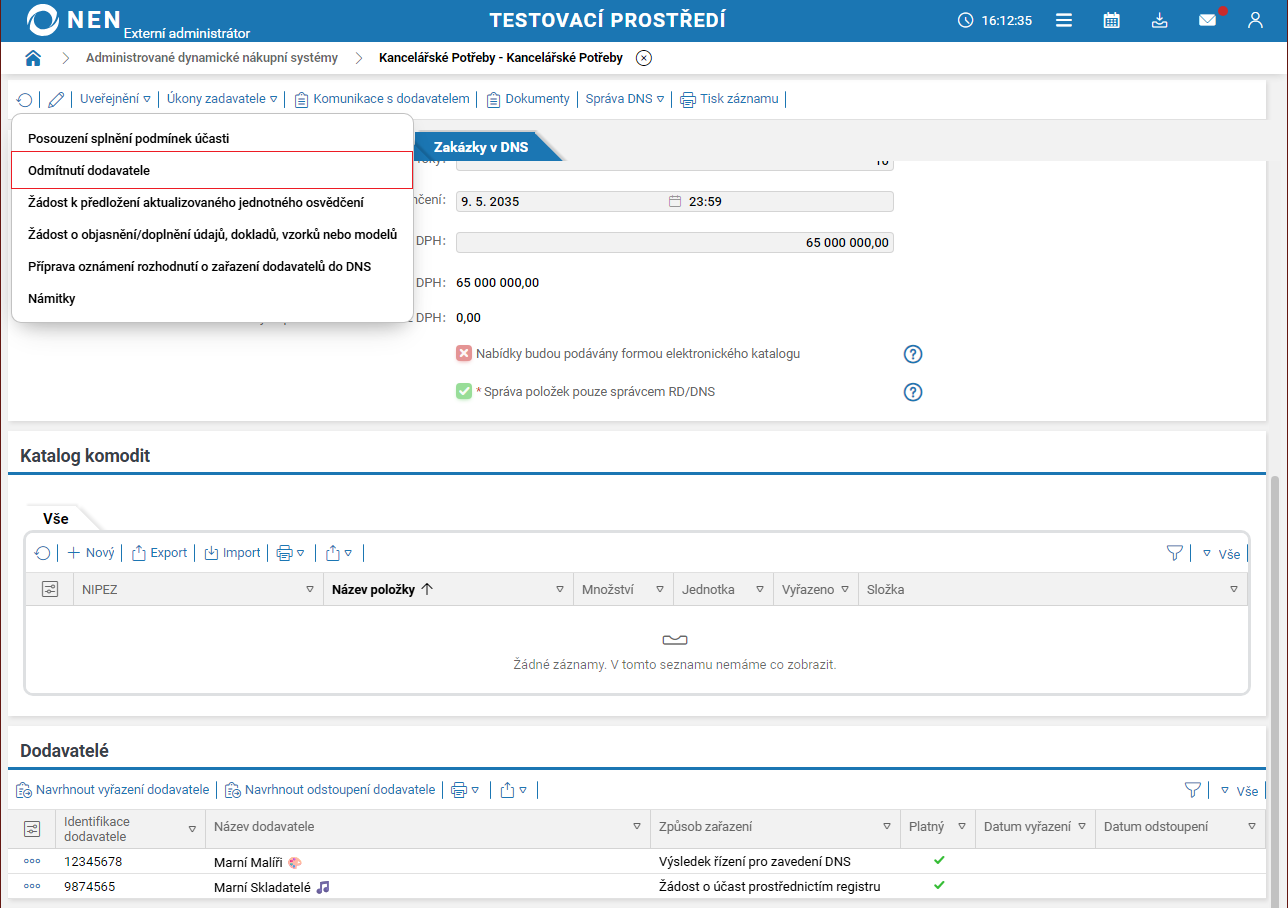Open column settings in Dodavatelé table

[x=32, y=829]
